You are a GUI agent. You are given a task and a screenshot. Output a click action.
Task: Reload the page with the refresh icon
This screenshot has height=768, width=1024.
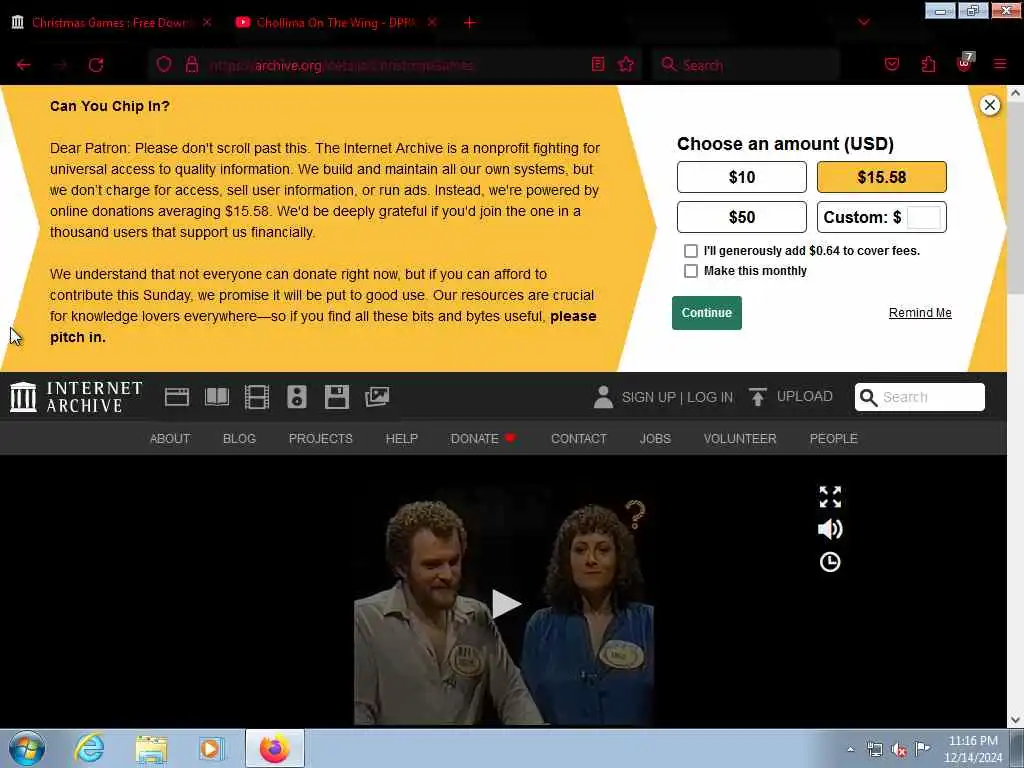pos(96,65)
